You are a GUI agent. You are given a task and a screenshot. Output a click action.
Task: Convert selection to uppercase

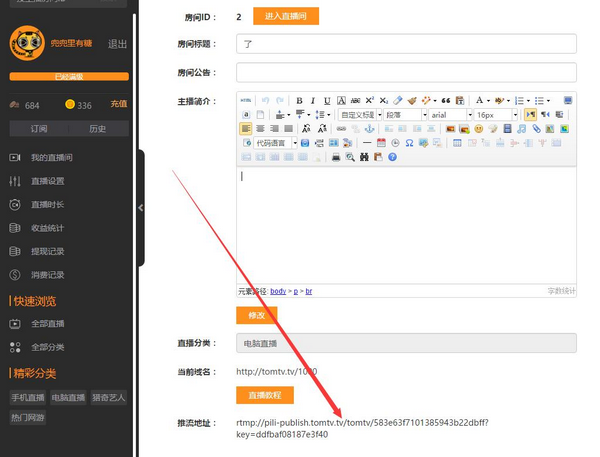click(306, 129)
